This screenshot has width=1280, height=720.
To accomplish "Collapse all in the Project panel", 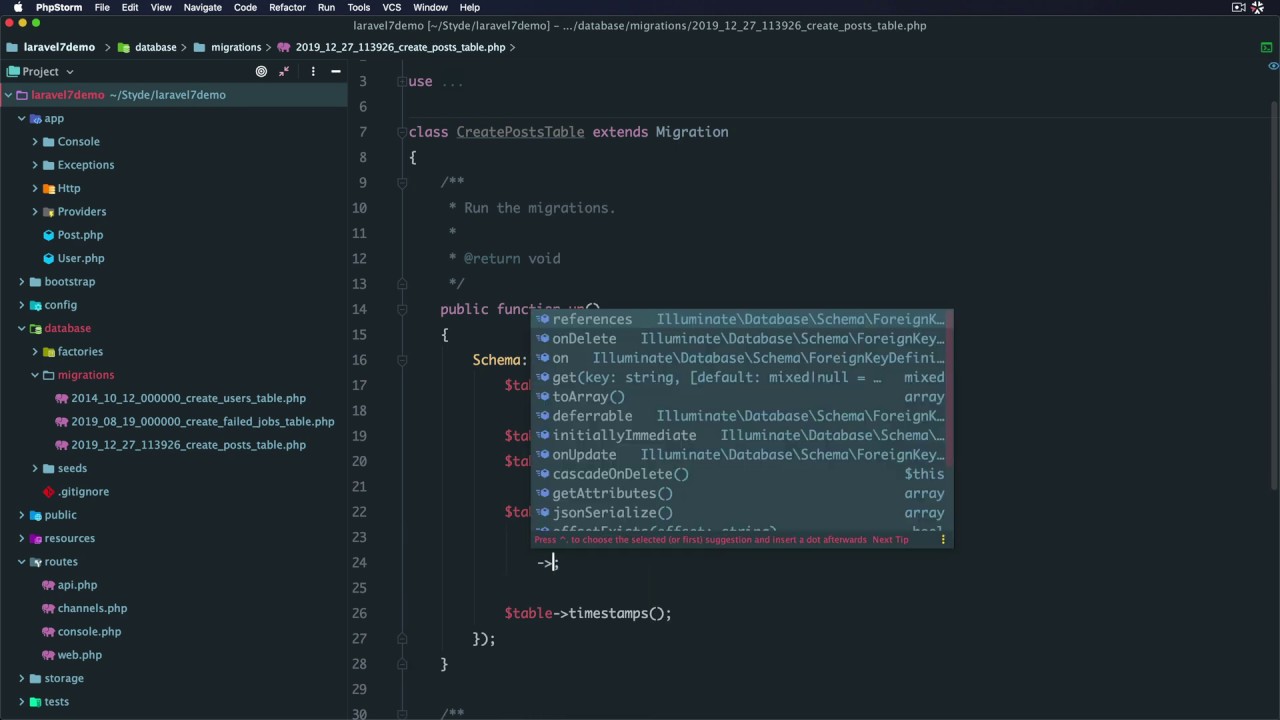I will coord(284,71).
